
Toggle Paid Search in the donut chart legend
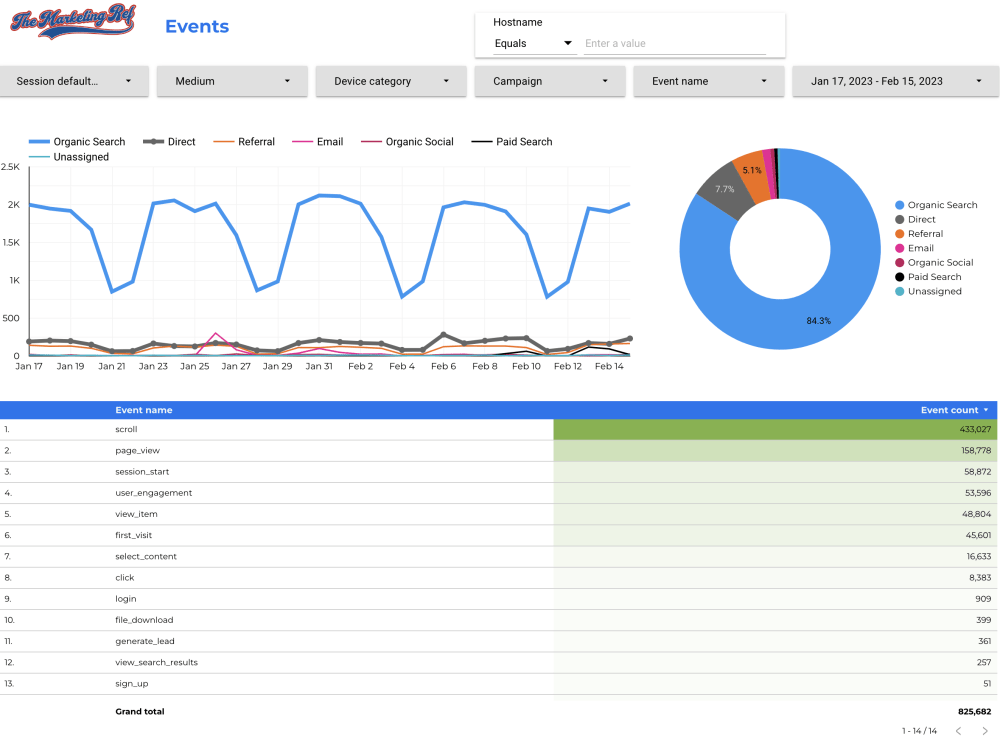point(928,276)
